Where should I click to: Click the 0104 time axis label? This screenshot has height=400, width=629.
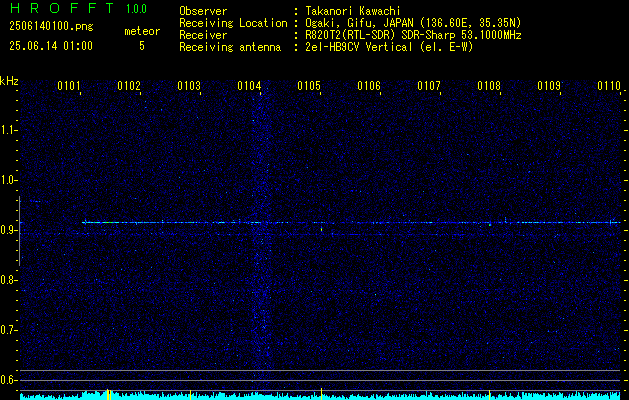249,86
